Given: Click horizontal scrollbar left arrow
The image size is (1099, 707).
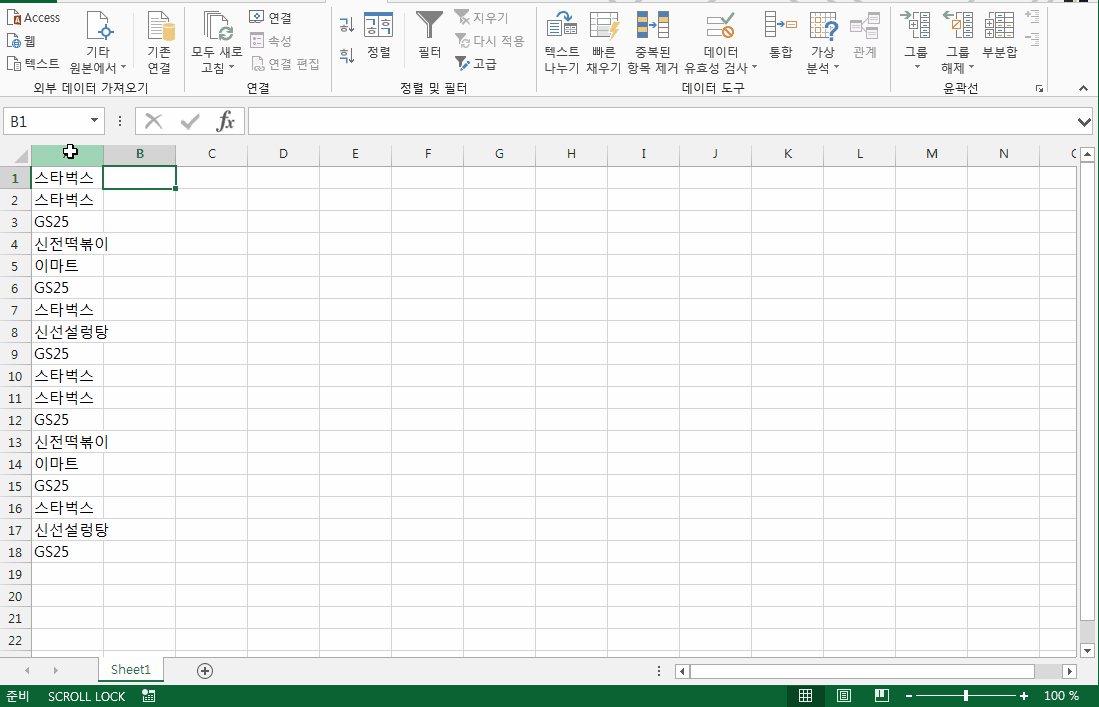Looking at the screenshot, I should [x=682, y=671].
